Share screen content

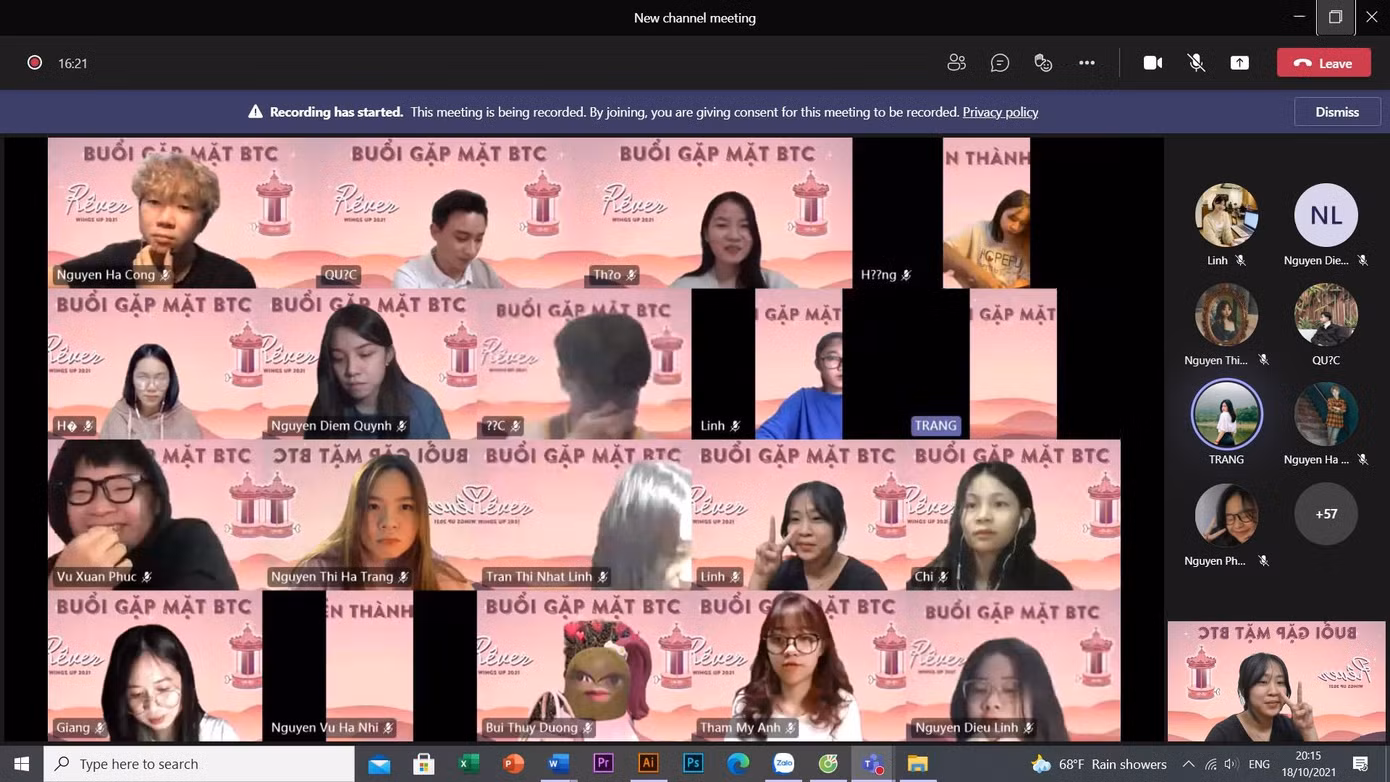click(1239, 62)
